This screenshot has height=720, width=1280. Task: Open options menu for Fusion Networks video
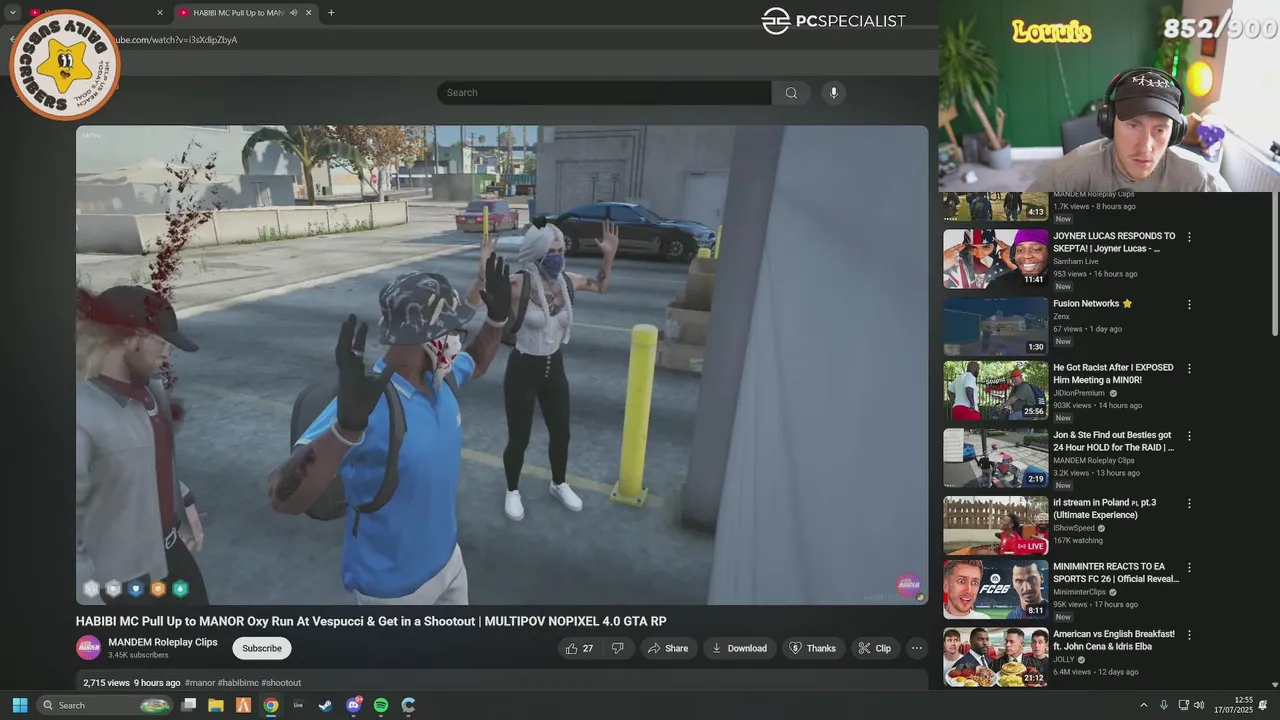click(x=1189, y=304)
